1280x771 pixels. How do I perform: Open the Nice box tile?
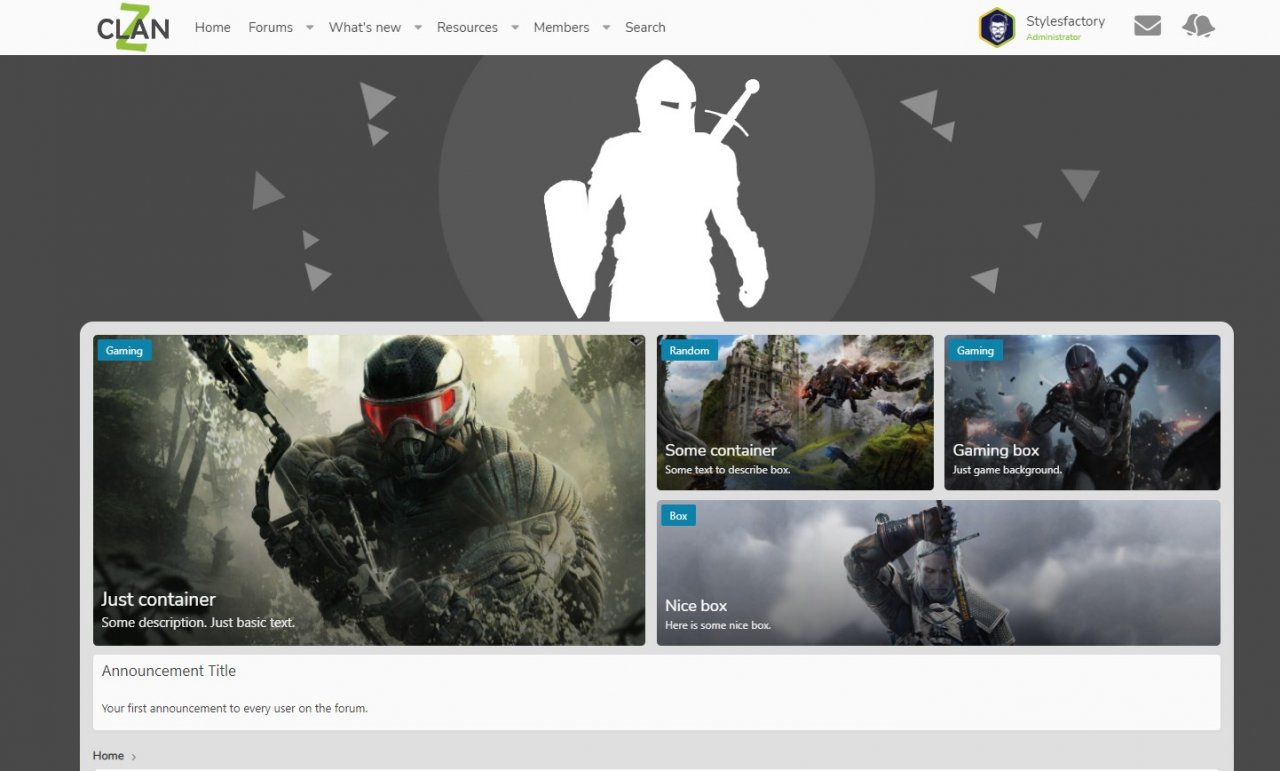(937, 572)
